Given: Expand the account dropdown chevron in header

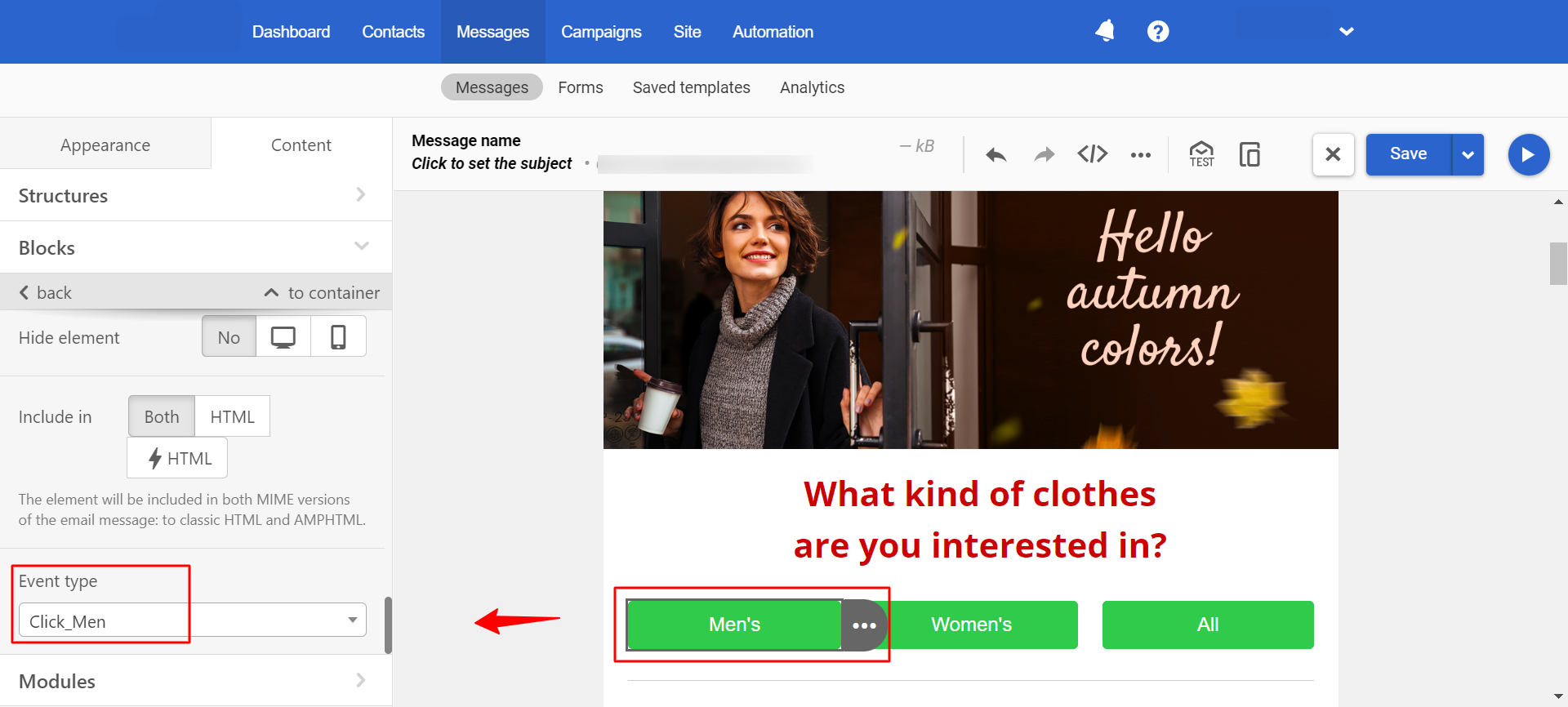Looking at the screenshot, I should 1347,32.
